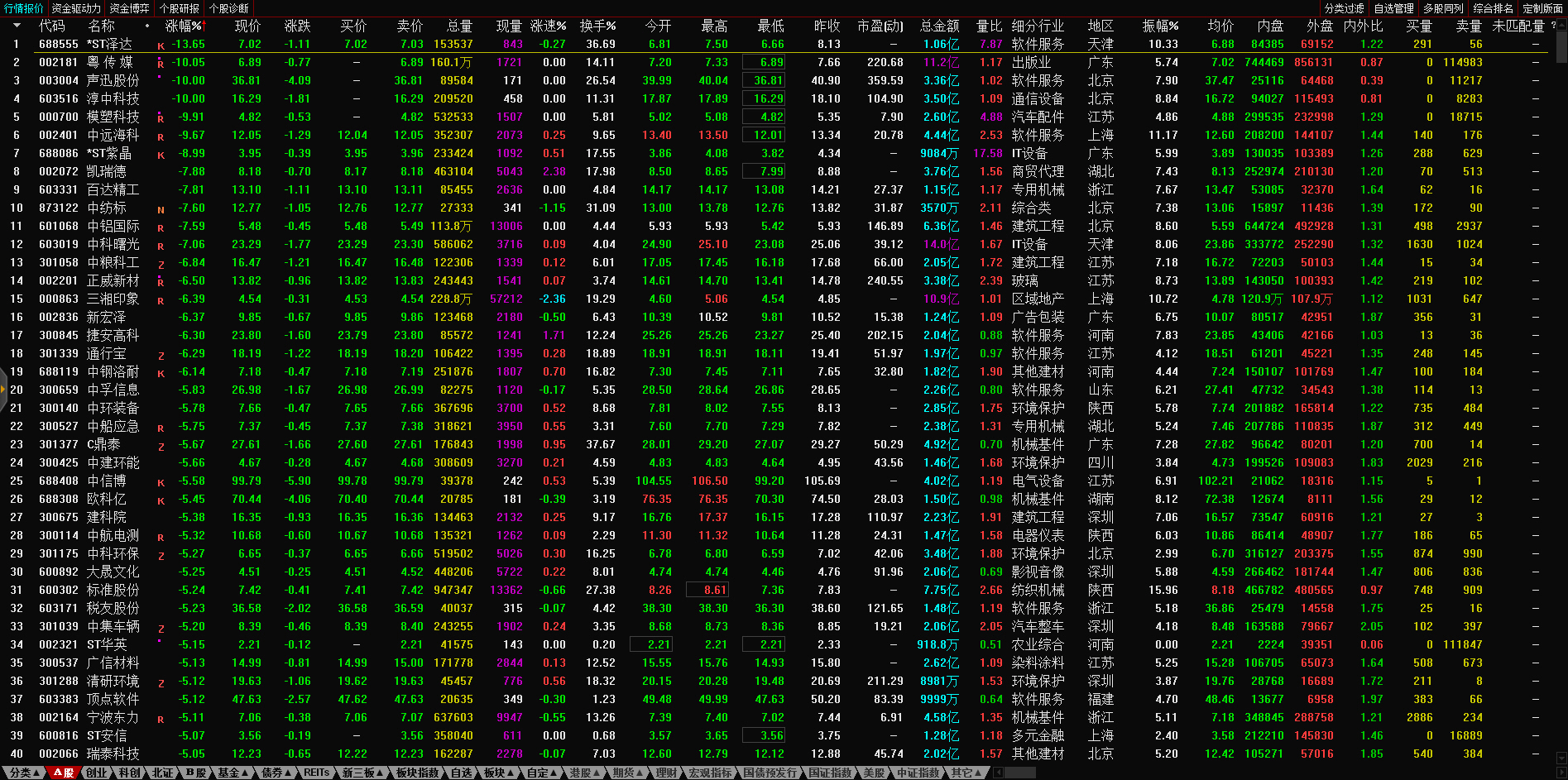The width and height of the screenshot is (1568, 780).
Task: Click the dot column header after 名称
Action: pos(147,26)
